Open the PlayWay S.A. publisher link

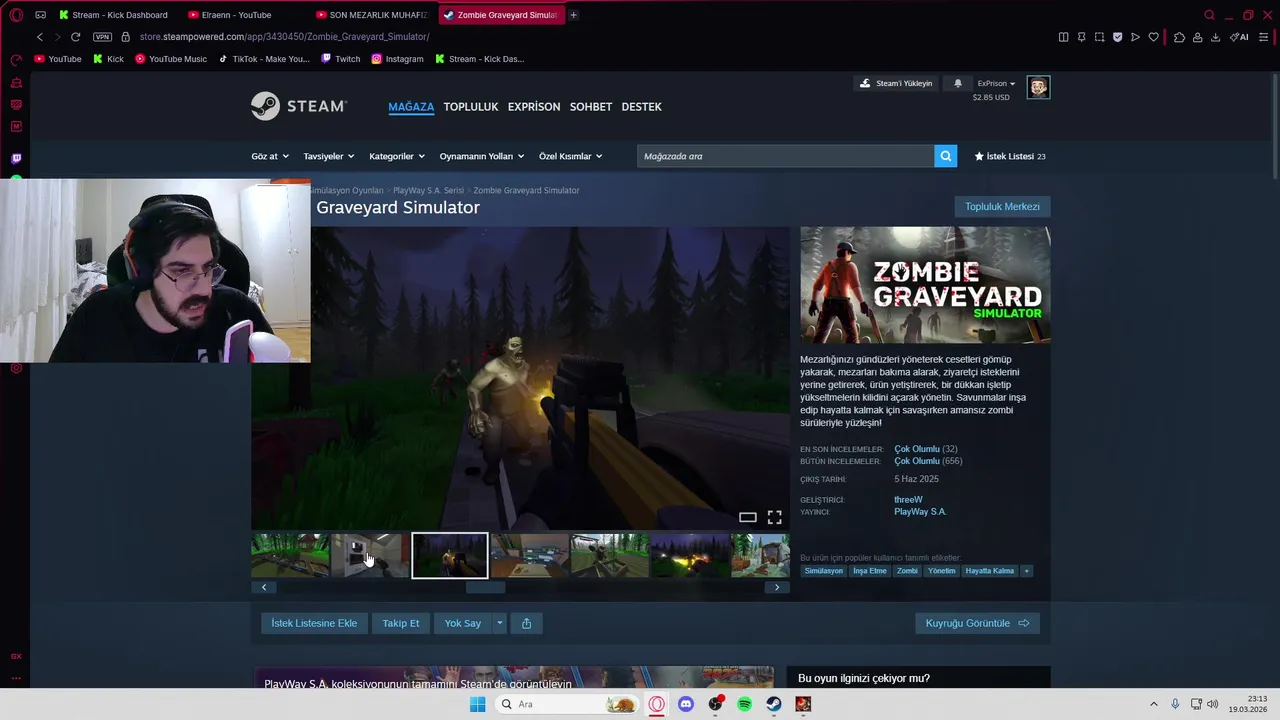[920, 512]
